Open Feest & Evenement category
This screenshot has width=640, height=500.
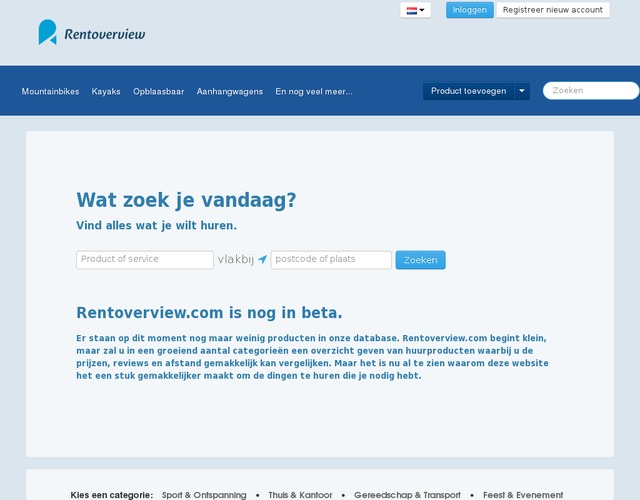[x=523, y=495]
